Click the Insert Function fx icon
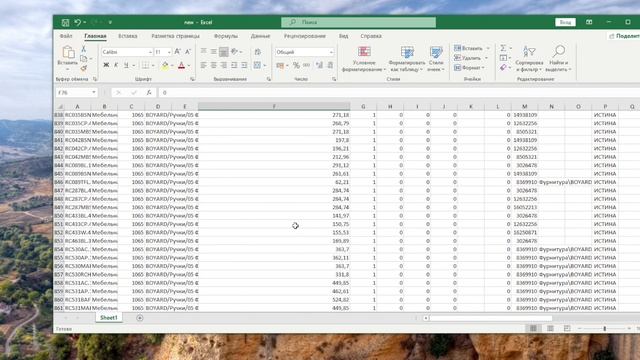Image resolution: width=640 pixels, height=360 pixels. (149, 93)
